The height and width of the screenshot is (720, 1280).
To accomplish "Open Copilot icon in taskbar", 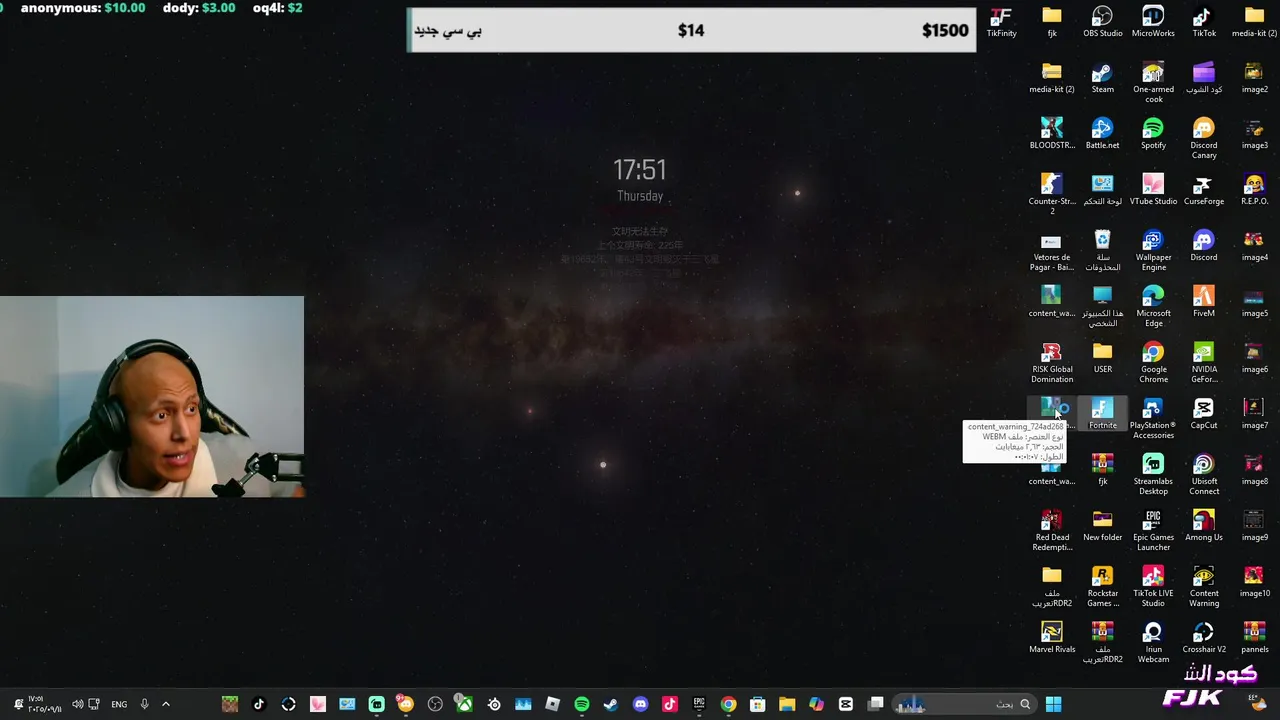I will point(816,704).
